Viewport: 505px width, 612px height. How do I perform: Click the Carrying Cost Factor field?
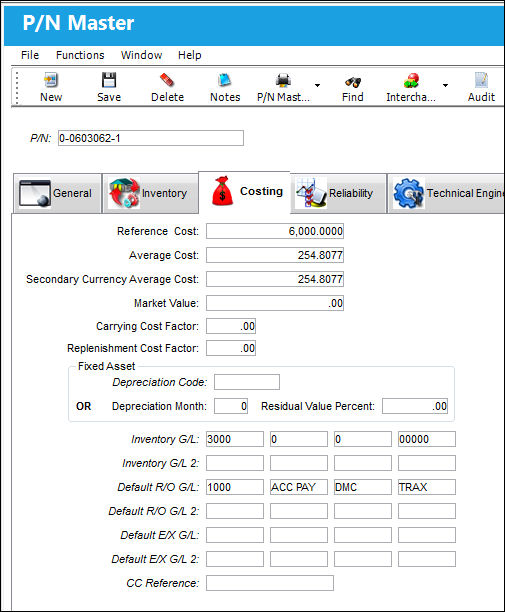coord(231,326)
